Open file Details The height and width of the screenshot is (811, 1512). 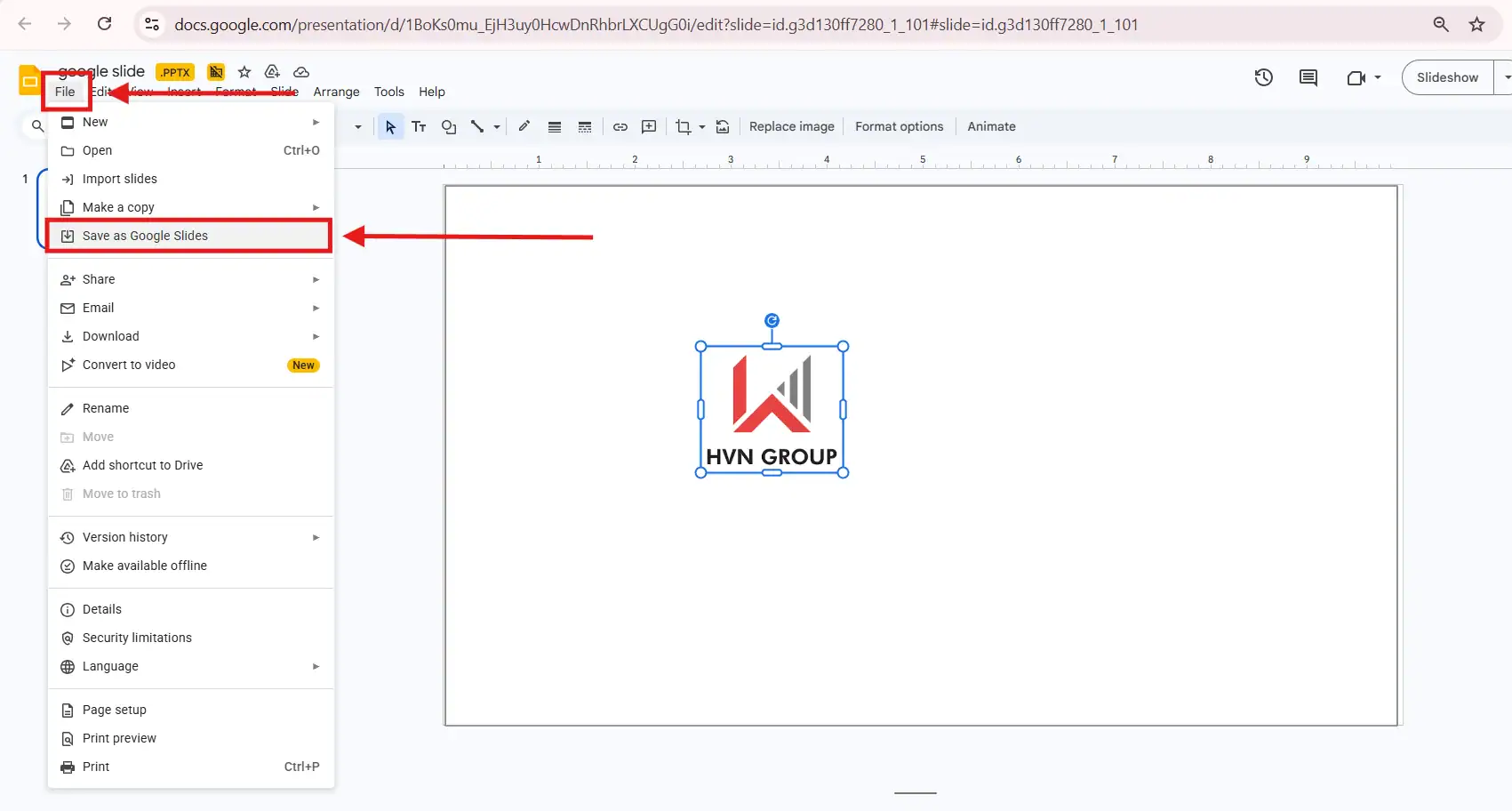click(x=190, y=609)
